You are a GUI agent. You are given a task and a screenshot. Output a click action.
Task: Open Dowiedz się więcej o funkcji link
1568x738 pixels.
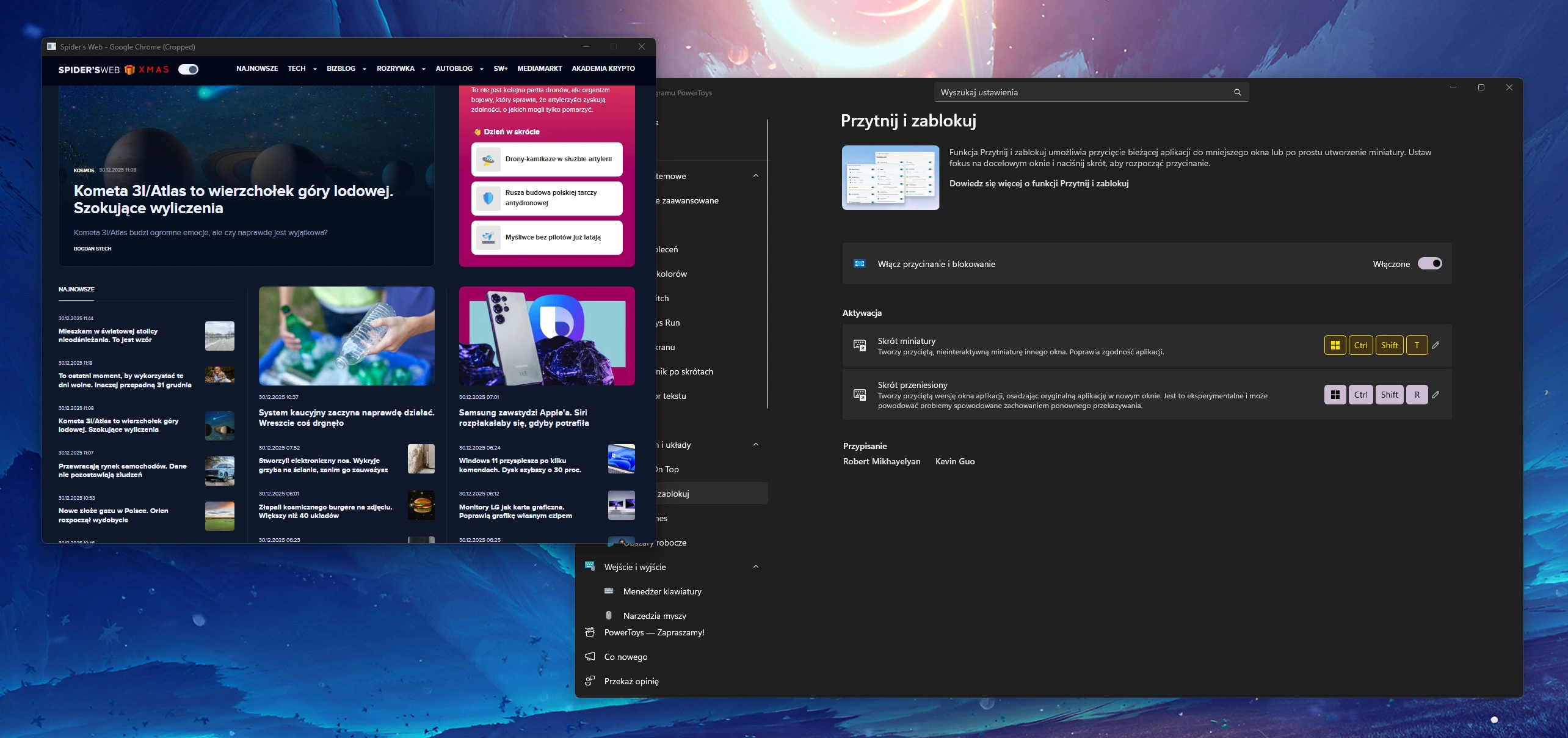pyautogui.click(x=1039, y=183)
